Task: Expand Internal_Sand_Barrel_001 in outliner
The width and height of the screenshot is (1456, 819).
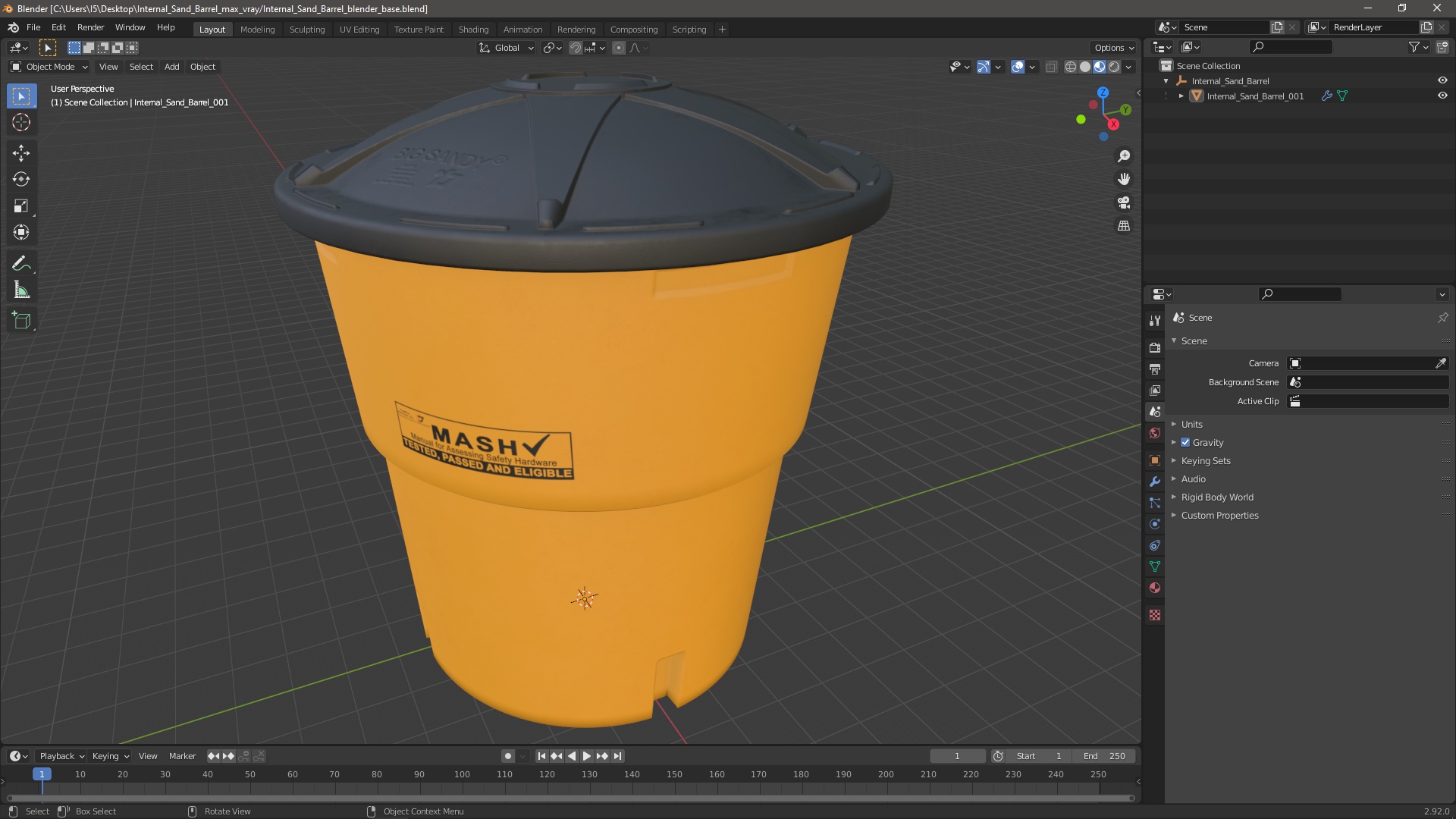Action: click(1181, 96)
